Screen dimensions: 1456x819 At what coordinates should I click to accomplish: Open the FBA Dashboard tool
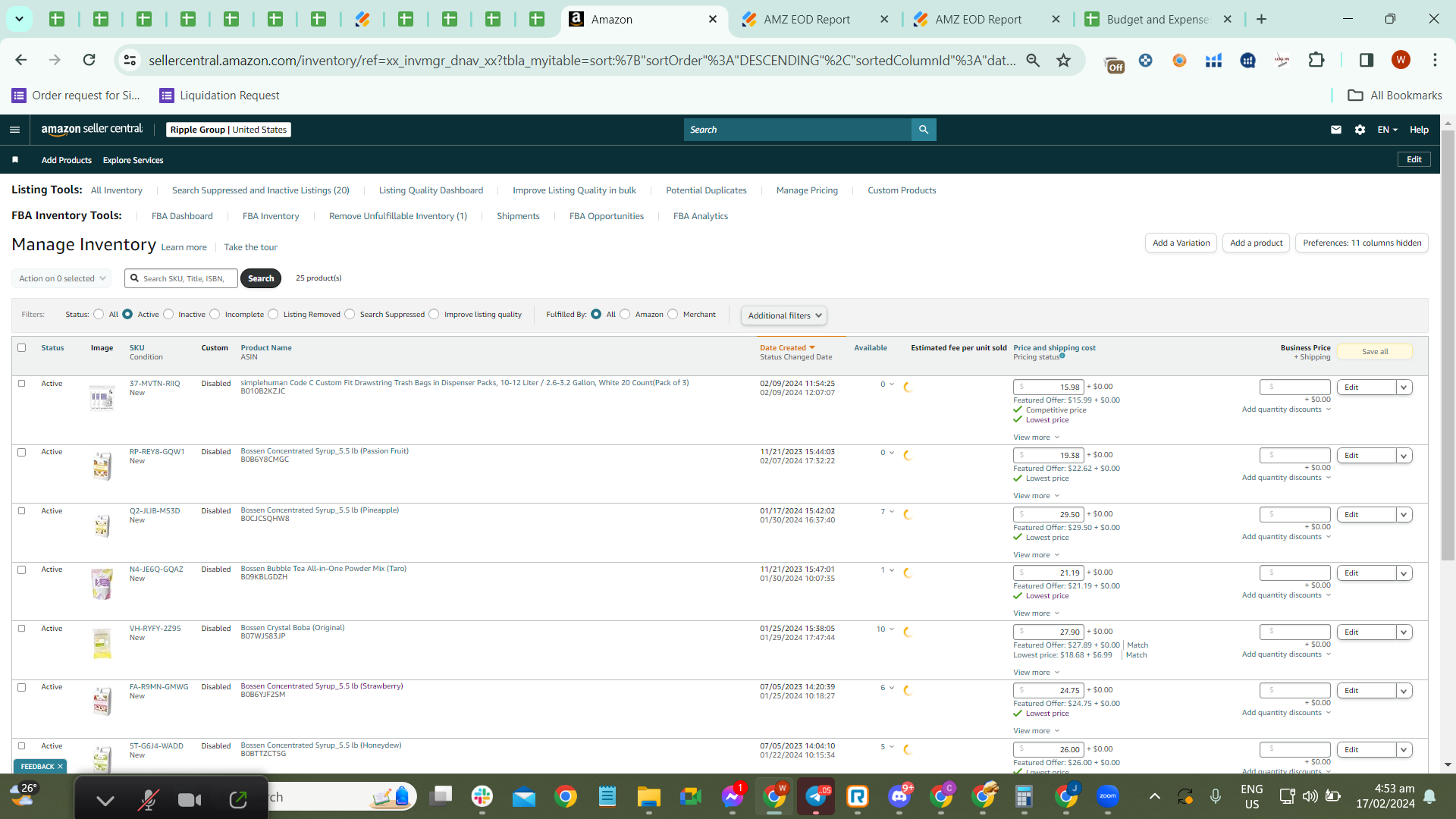tap(182, 216)
